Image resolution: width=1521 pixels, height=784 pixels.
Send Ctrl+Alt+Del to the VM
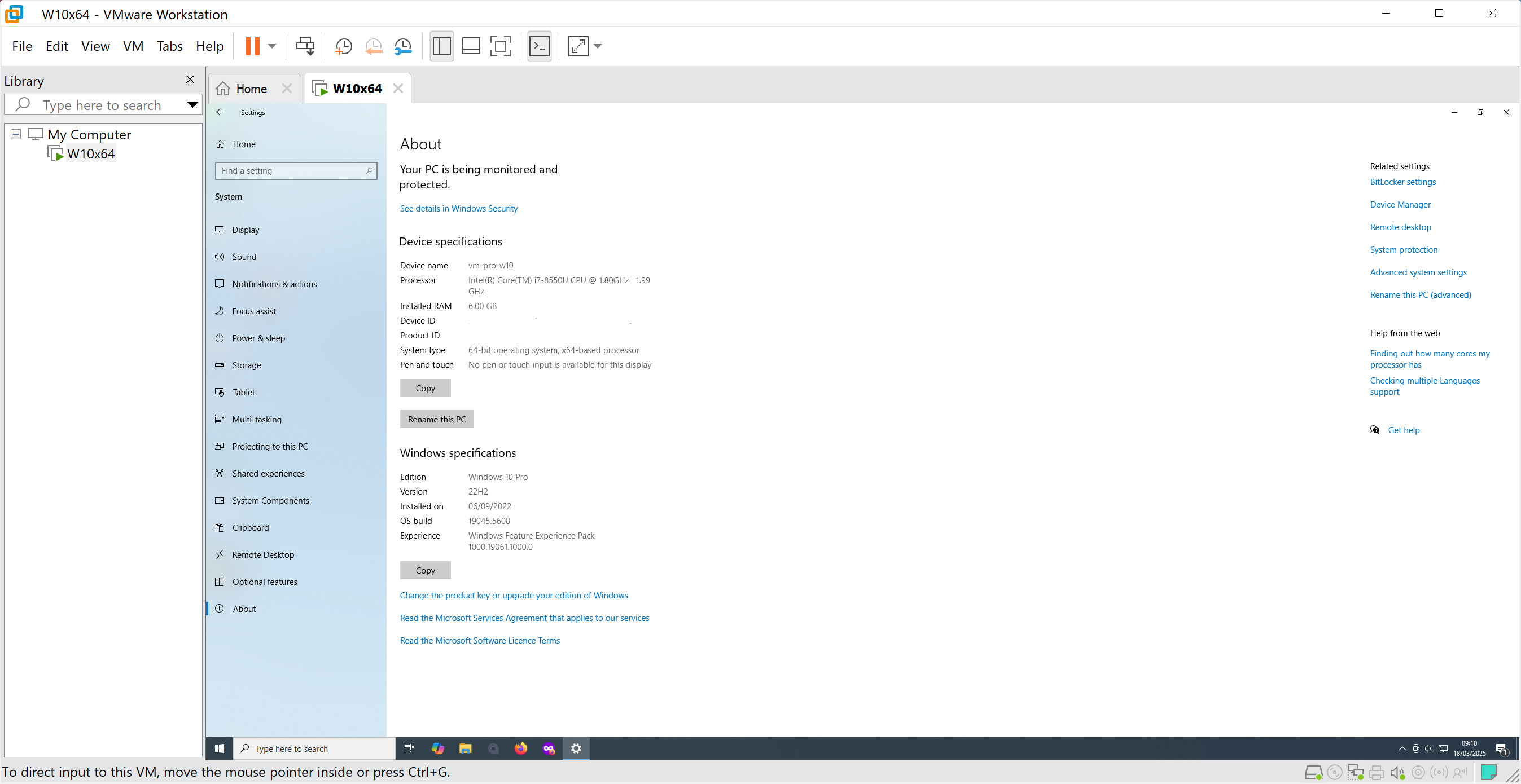[306, 46]
